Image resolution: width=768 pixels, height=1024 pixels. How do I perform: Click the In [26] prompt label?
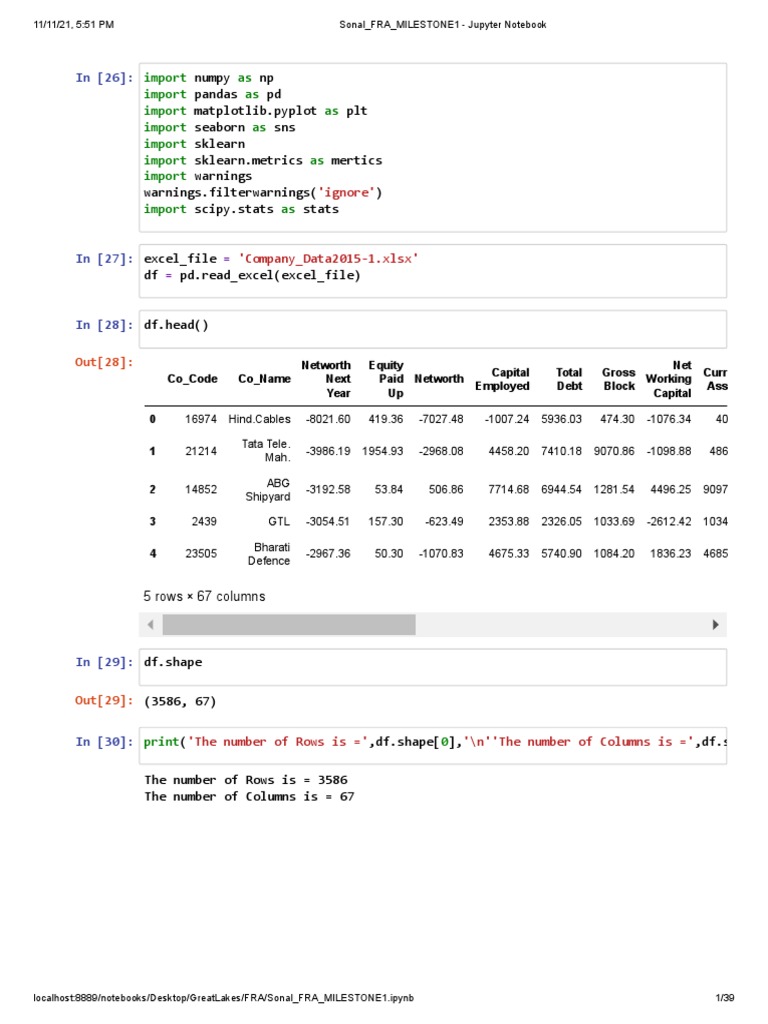point(104,78)
